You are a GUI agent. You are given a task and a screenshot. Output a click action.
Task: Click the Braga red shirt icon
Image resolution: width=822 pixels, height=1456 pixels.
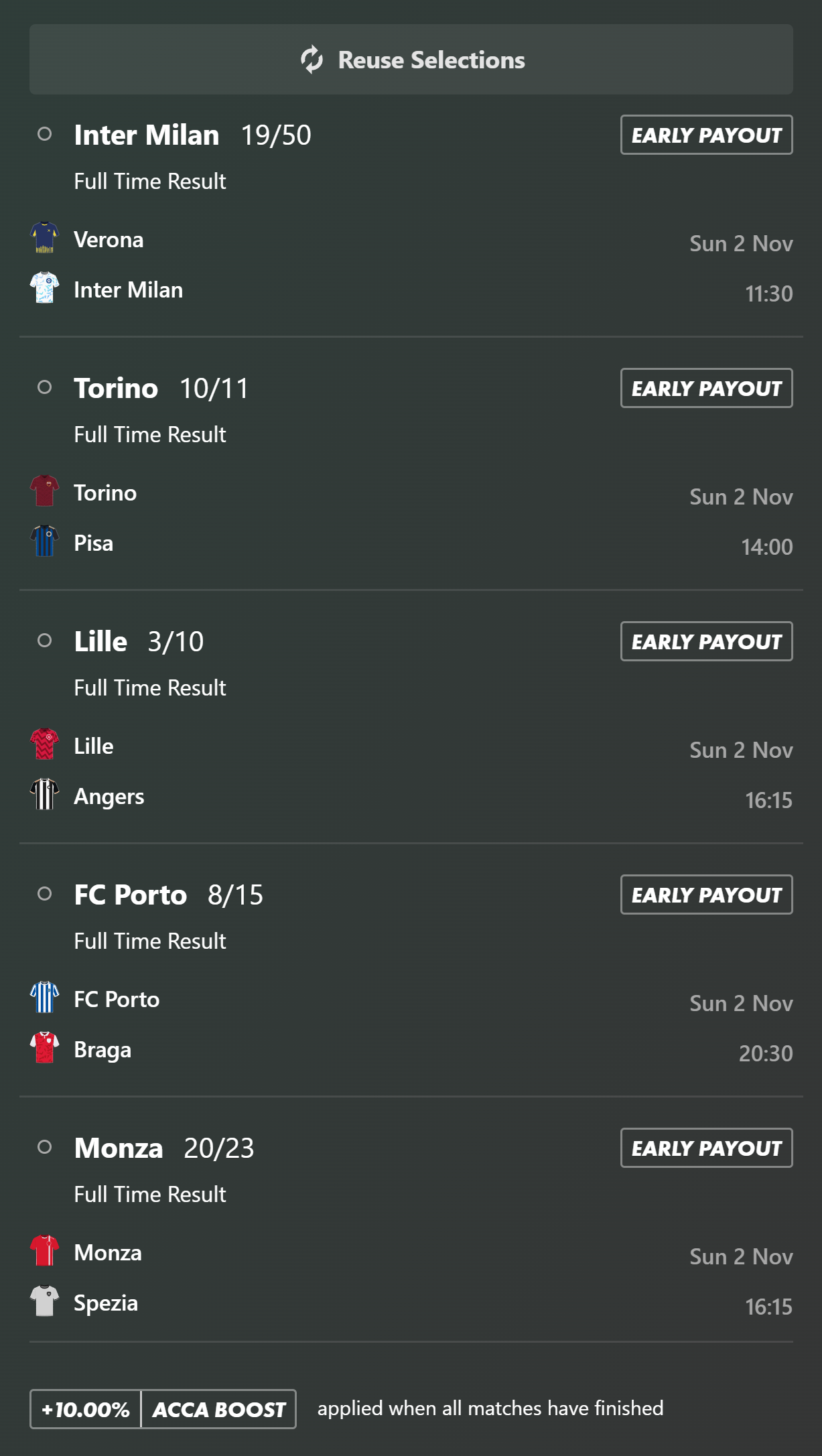tap(45, 1048)
